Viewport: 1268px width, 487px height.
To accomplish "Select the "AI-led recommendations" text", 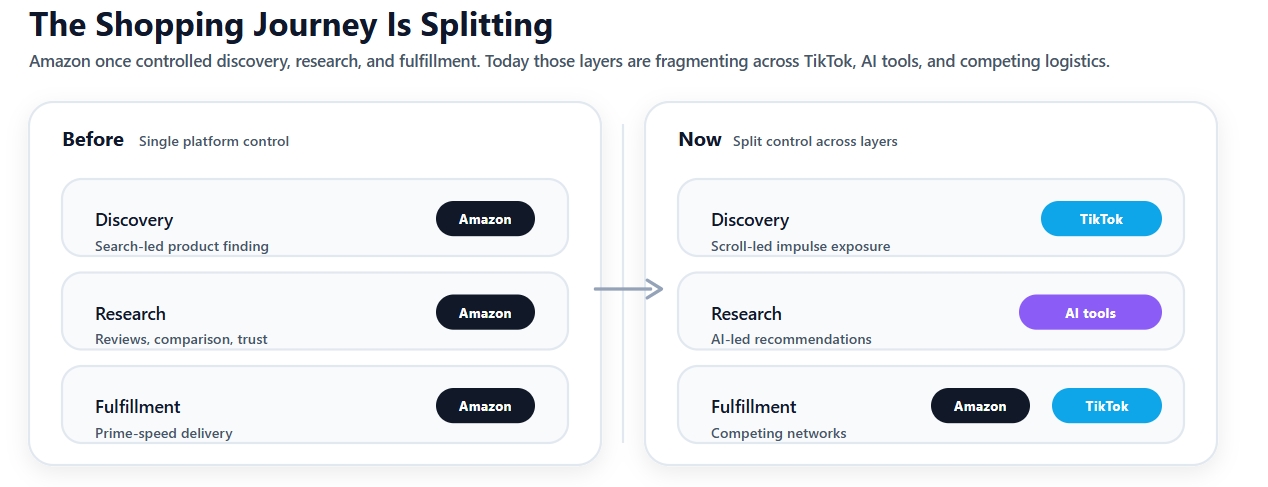I will coord(791,339).
